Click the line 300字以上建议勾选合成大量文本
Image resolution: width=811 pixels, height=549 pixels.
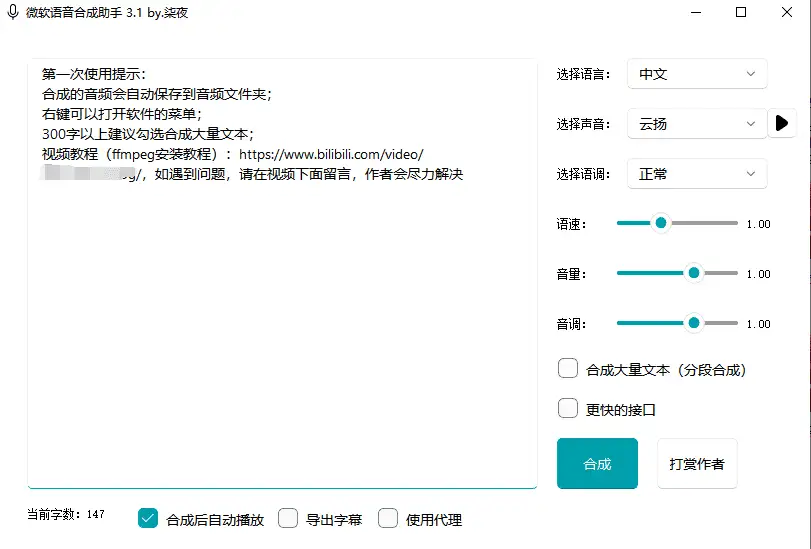(x=148, y=134)
